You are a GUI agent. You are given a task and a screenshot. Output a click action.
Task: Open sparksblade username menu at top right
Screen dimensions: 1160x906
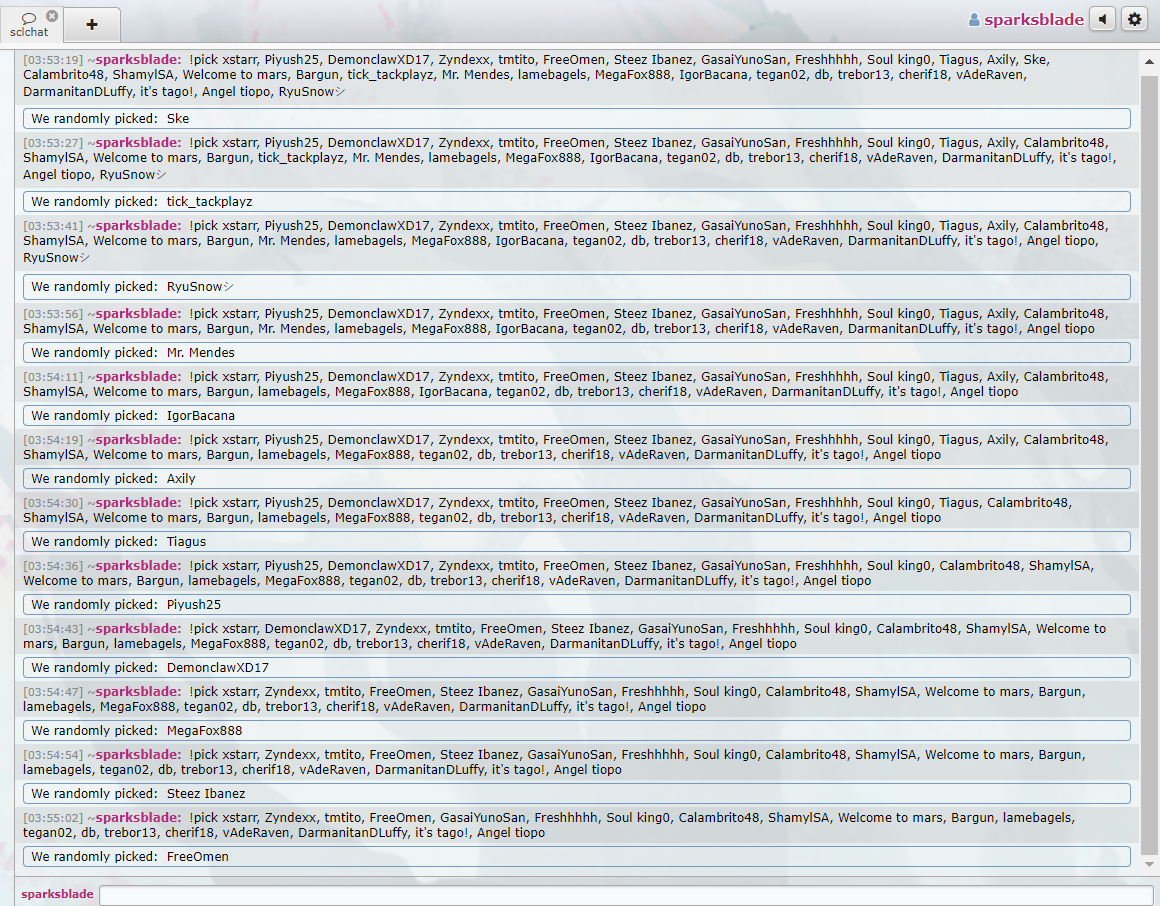[1033, 20]
